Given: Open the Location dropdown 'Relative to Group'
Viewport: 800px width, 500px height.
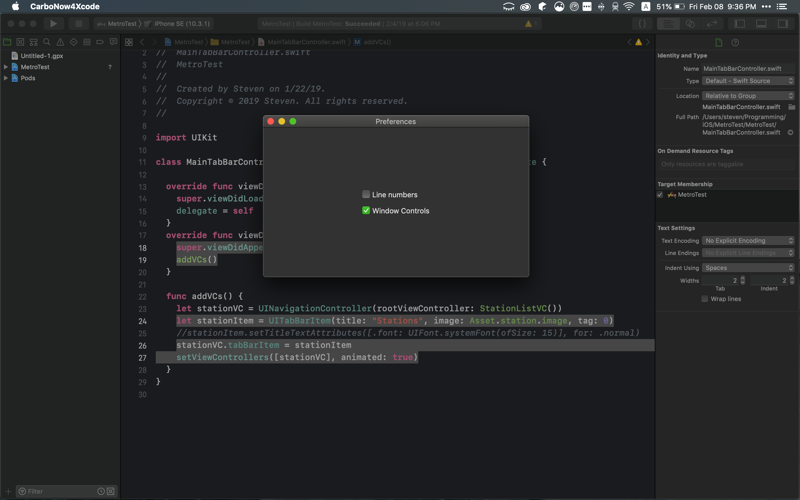Looking at the screenshot, I should [x=748, y=95].
